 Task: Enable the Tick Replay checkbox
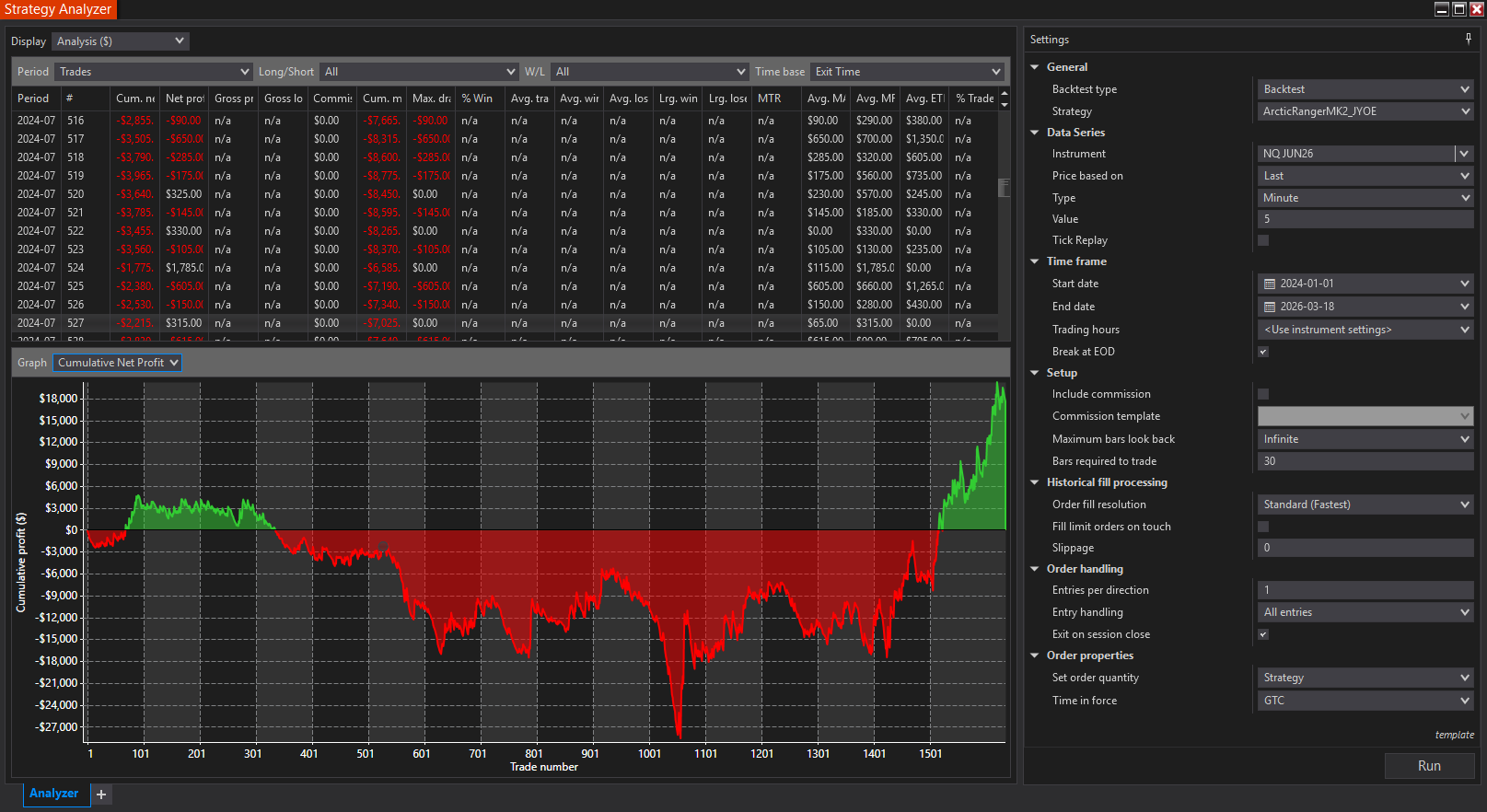click(x=1263, y=240)
